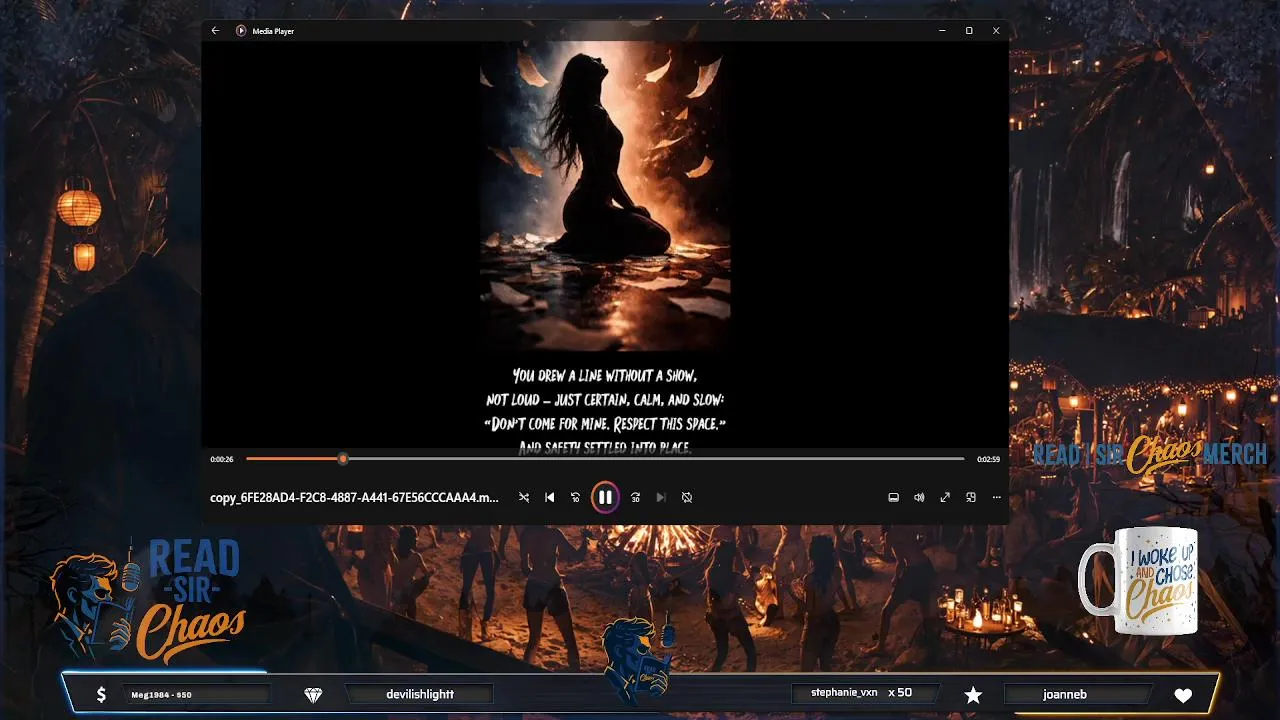Seek to the middle of the timeline

(x=605, y=459)
